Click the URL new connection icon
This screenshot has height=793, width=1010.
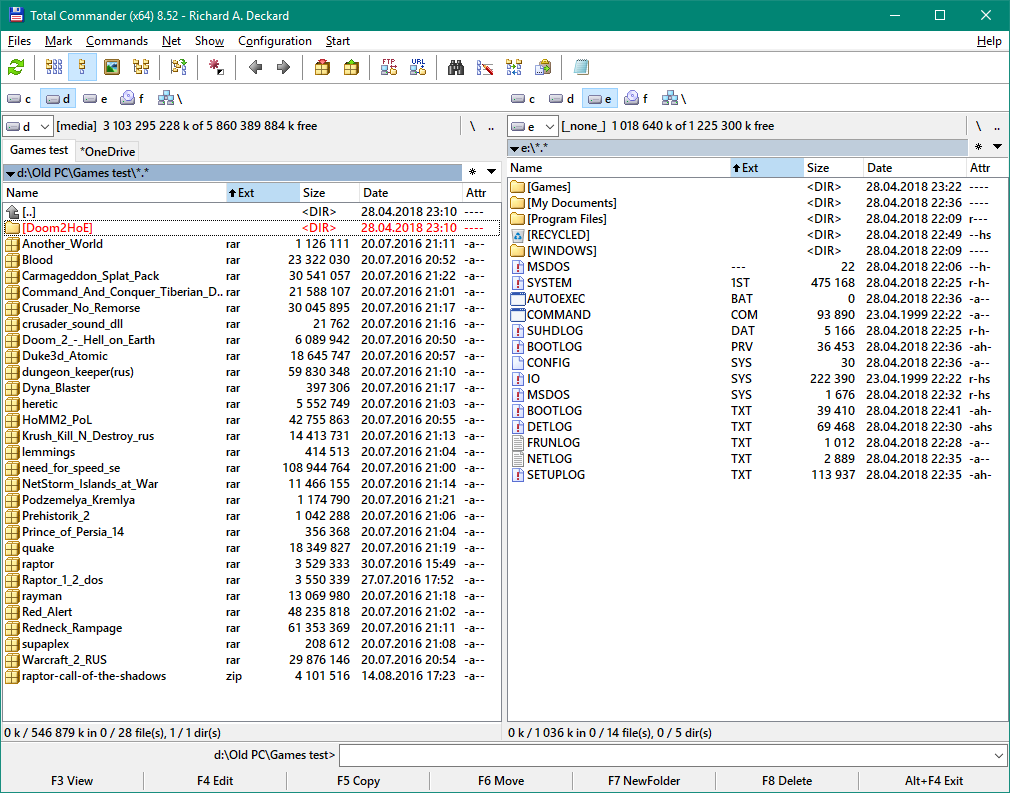click(x=417, y=68)
